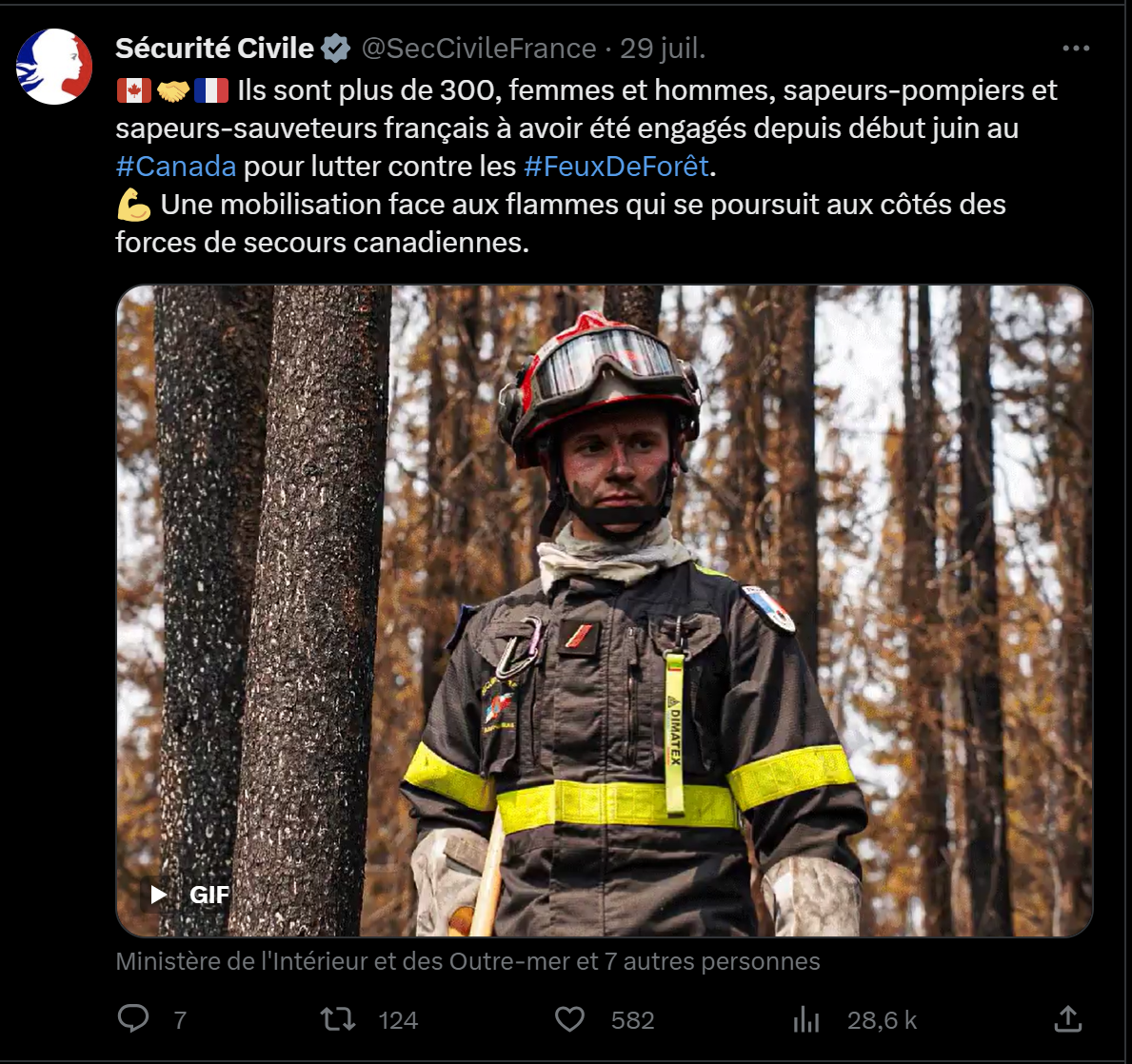Open the firefighter GIF media
The height and width of the screenshot is (1064, 1132).
pos(605,611)
